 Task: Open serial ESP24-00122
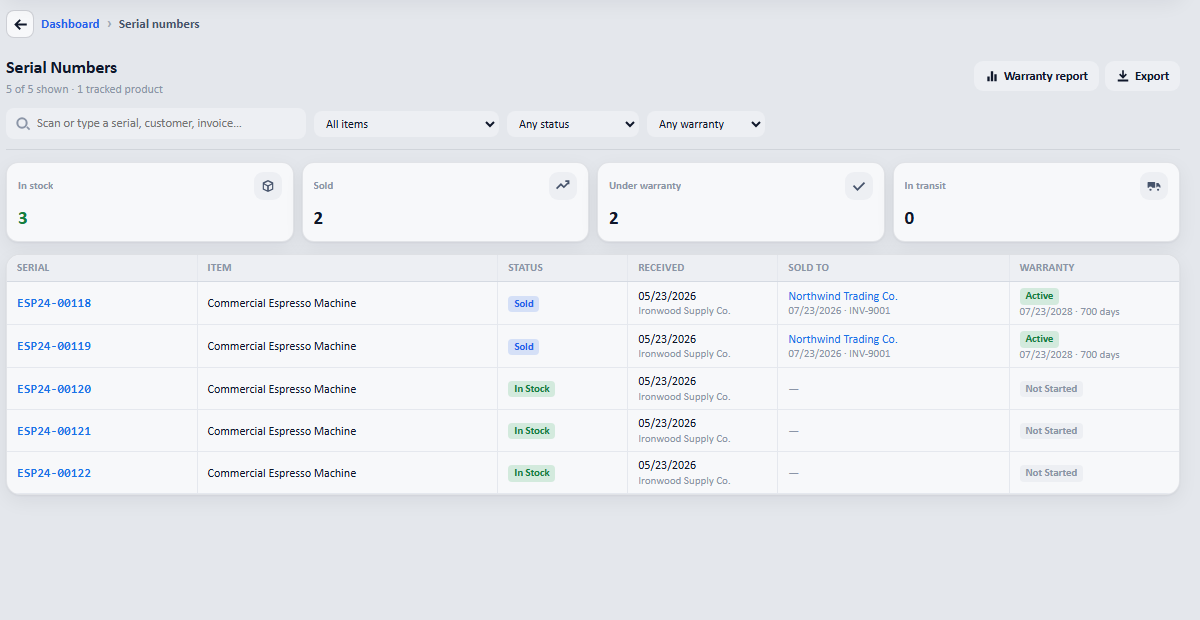(x=54, y=473)
